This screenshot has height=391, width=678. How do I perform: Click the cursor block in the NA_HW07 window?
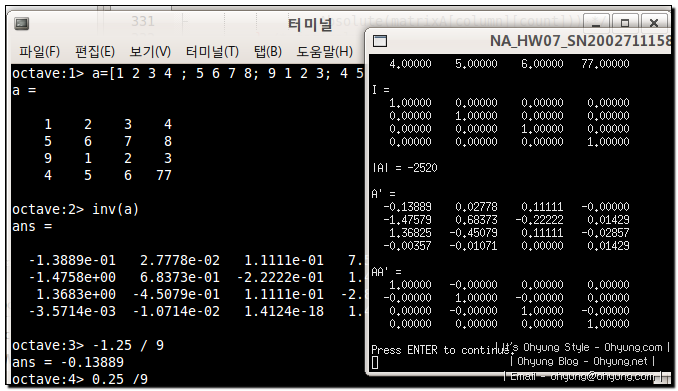coord(375,363)
